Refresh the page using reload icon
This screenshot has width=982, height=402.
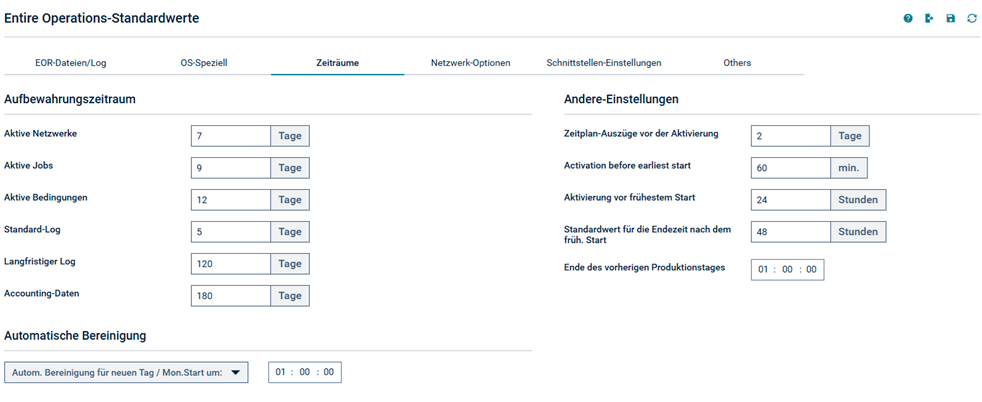tap(971, 19)
